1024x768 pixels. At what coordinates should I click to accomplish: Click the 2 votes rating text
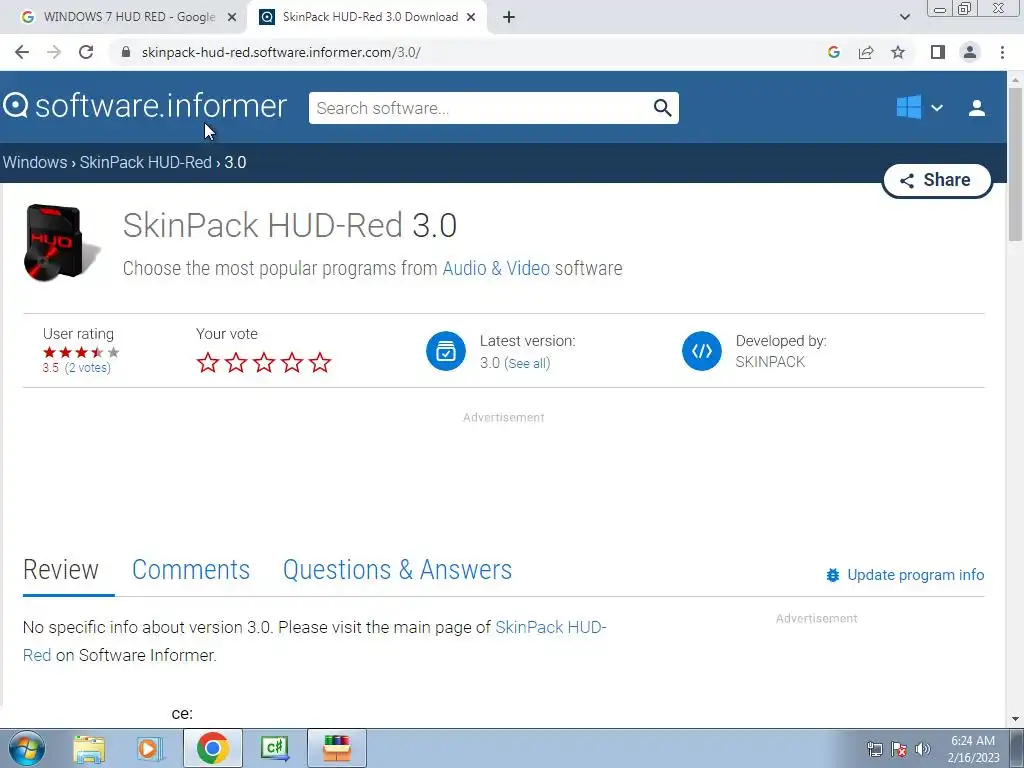(88, 368)
